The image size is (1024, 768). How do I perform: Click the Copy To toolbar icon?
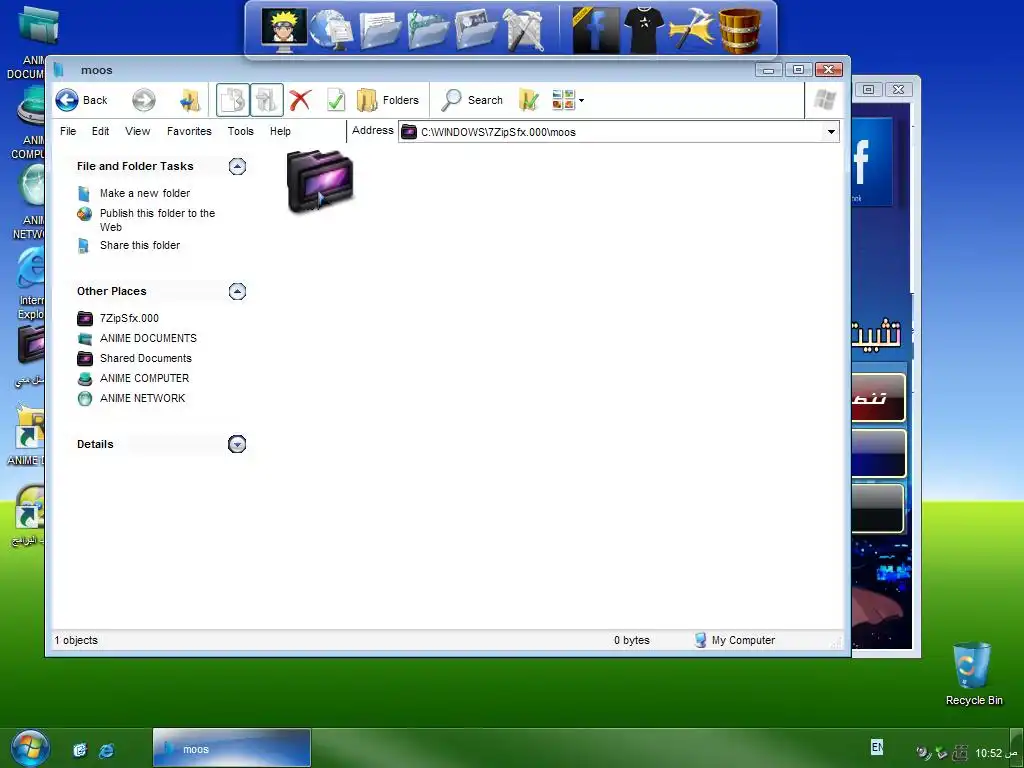[x=232, y=100]
